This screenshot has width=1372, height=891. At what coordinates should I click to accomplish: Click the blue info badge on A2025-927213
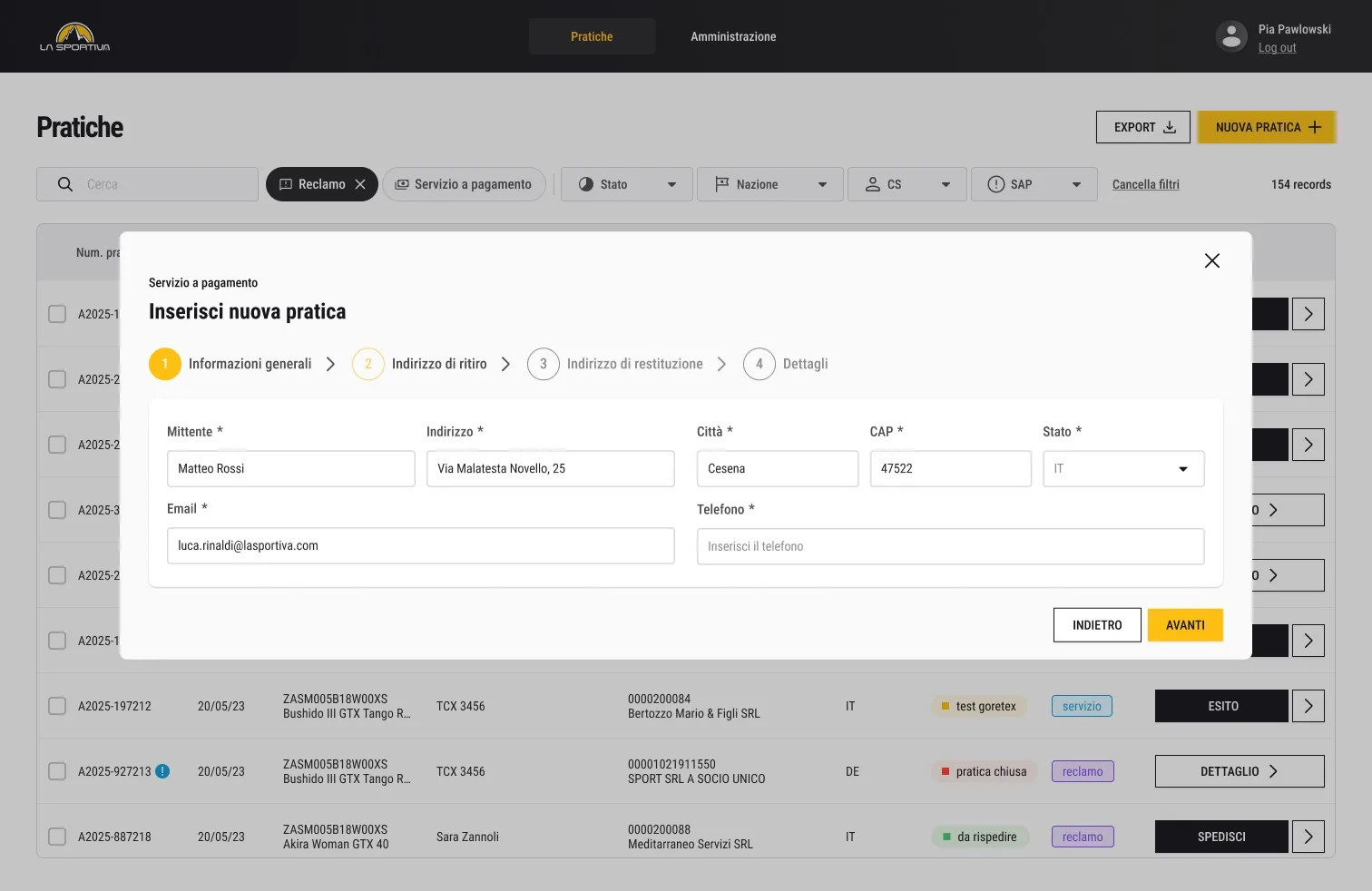point(162,771)
